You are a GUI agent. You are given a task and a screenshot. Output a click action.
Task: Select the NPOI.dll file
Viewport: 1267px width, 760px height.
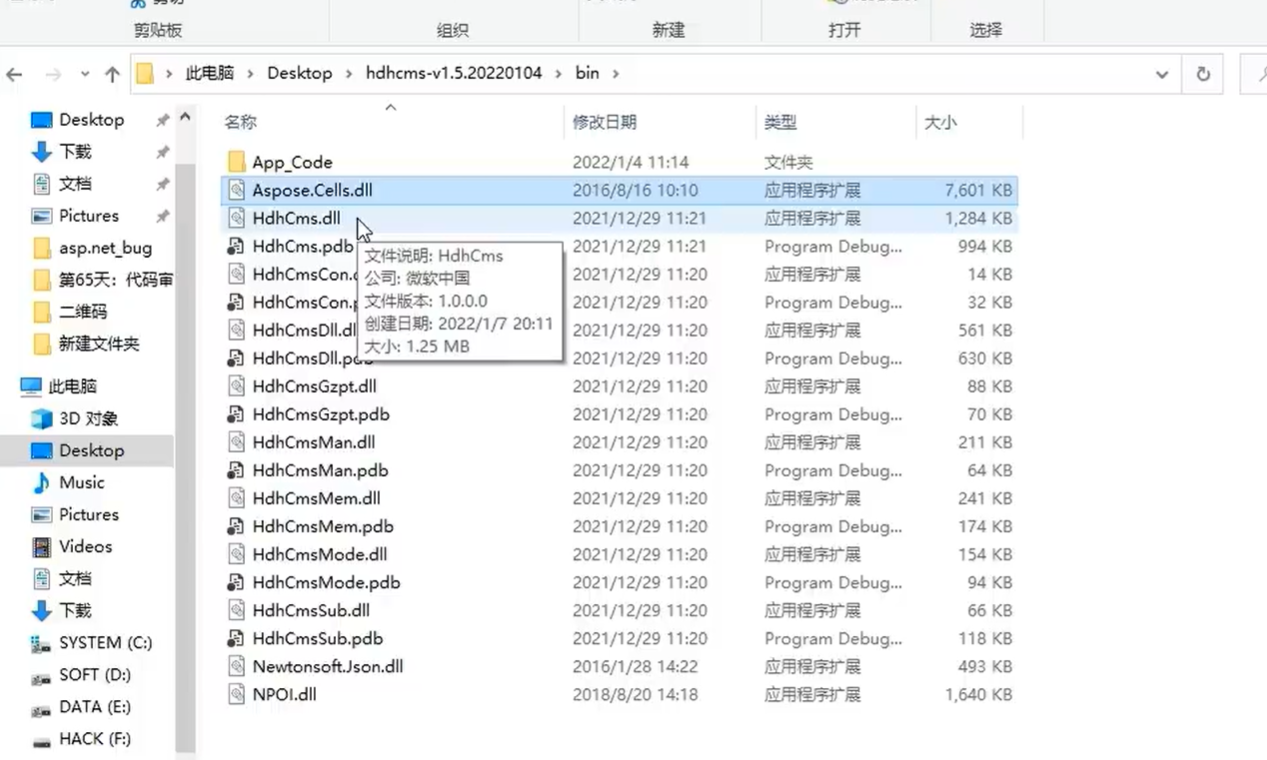point(284,694)
